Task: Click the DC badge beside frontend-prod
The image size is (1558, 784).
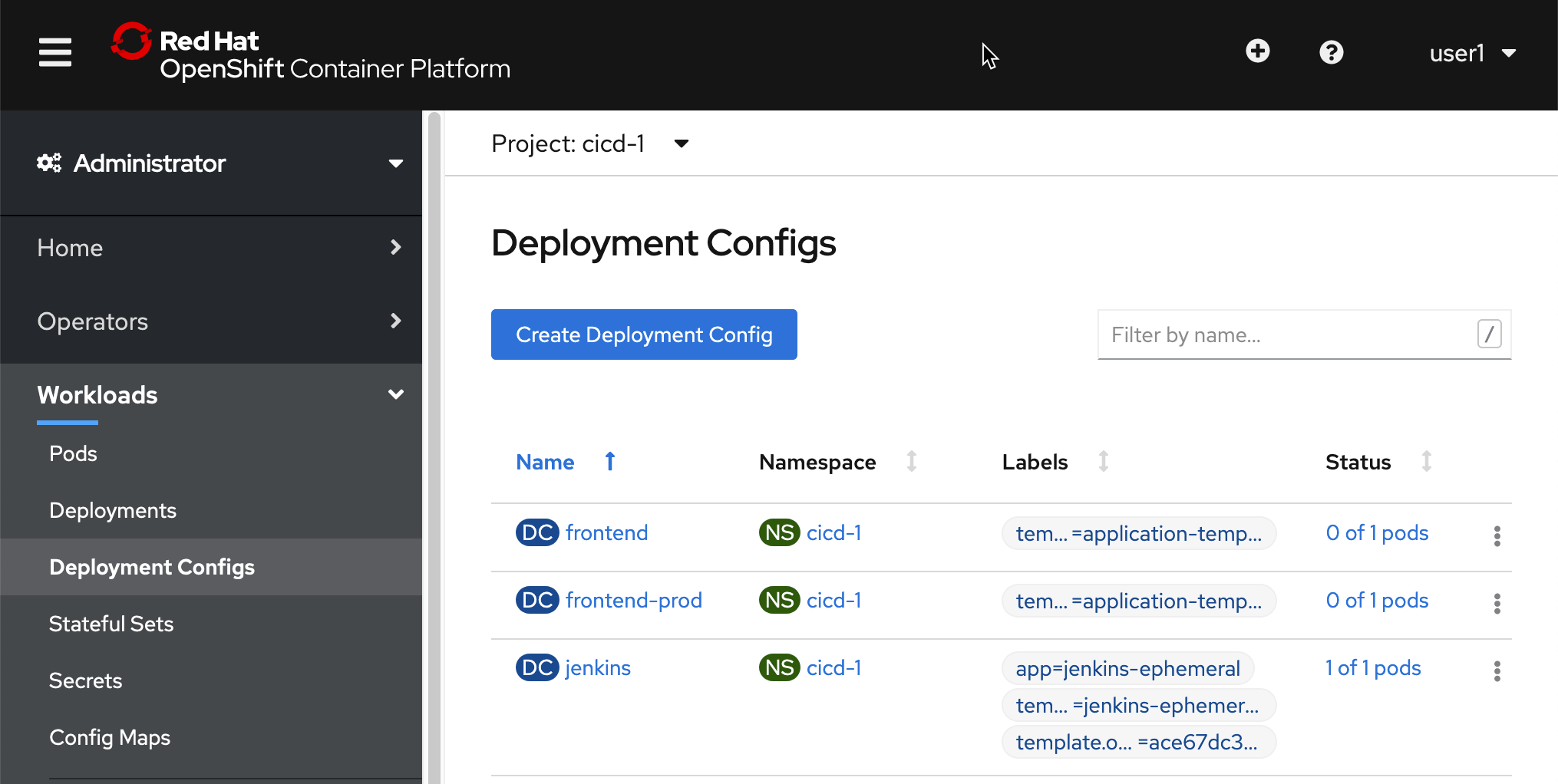Action: pos(537,600)
